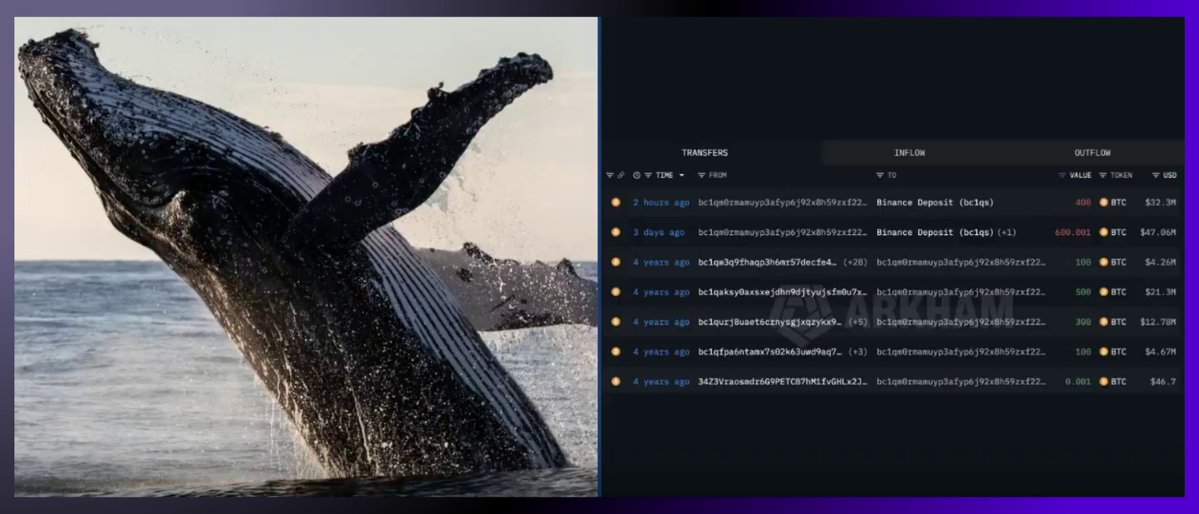Click the chain icon in the $46.7 row
1199x514 pixels.
616,381
